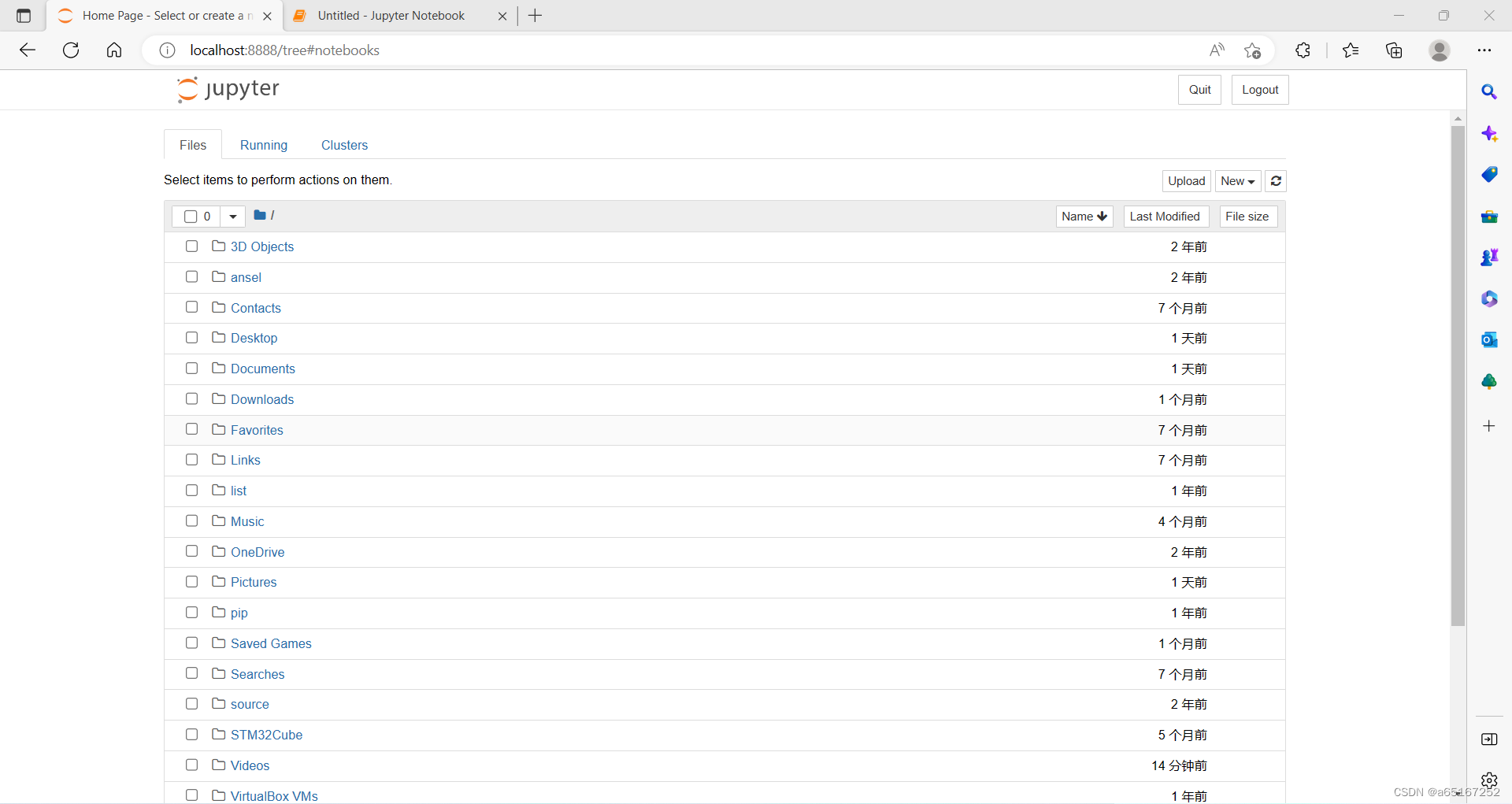Sort files by Name
1512x804 pixels.
[x=1084, y=217]
